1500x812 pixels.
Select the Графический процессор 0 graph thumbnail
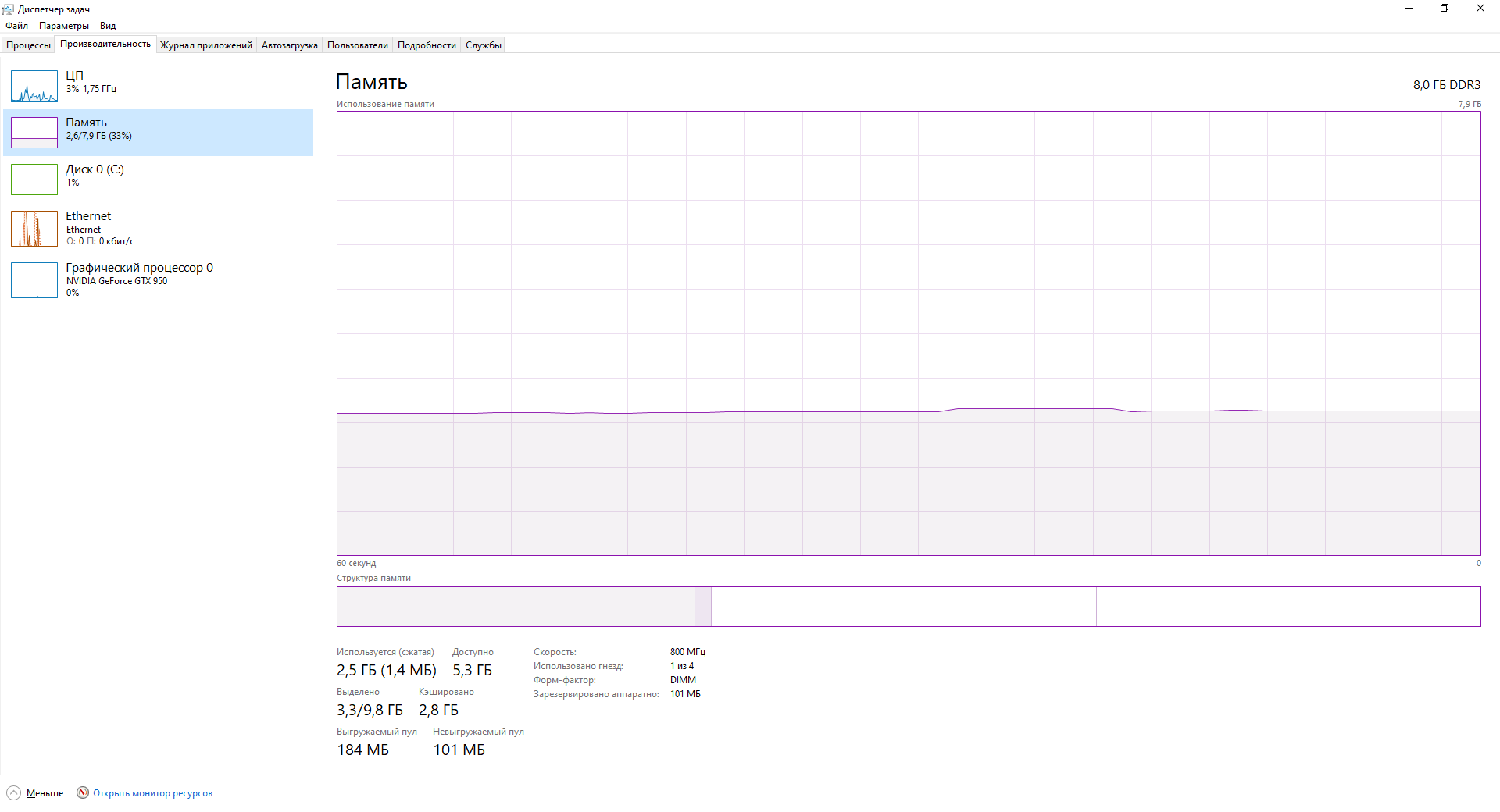coord(34,280)
